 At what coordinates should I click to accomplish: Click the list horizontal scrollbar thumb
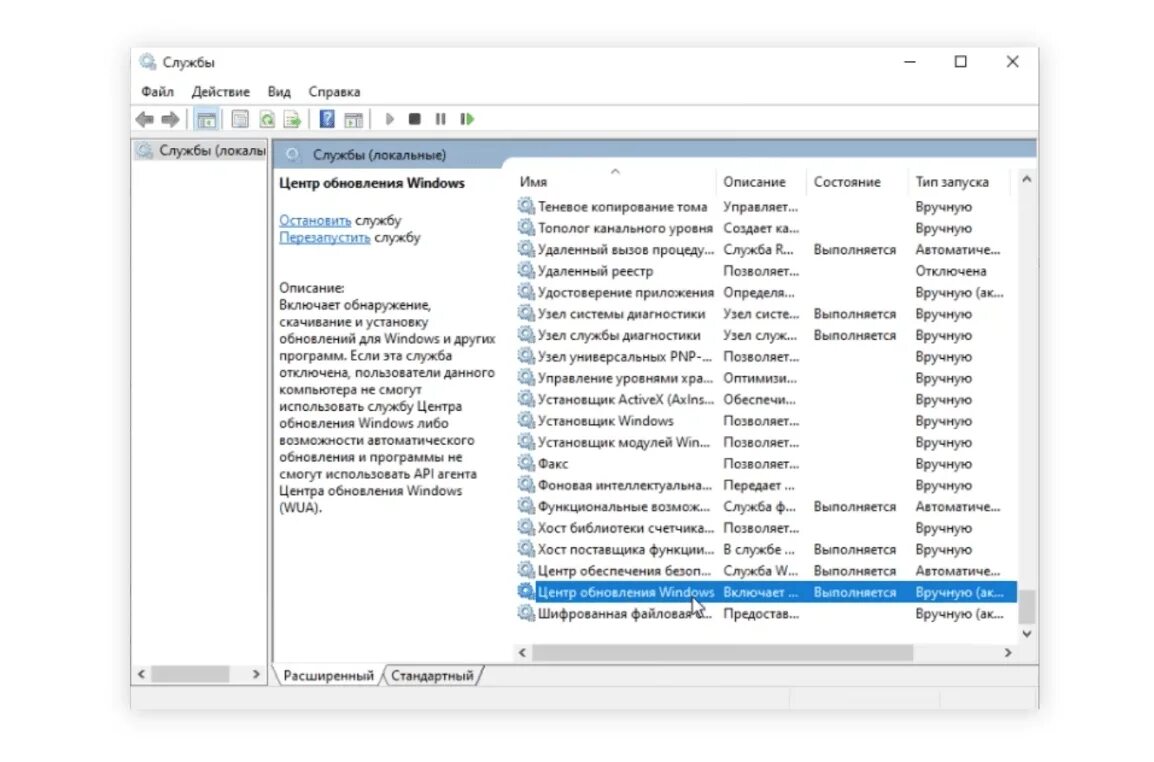click(723, 652)
